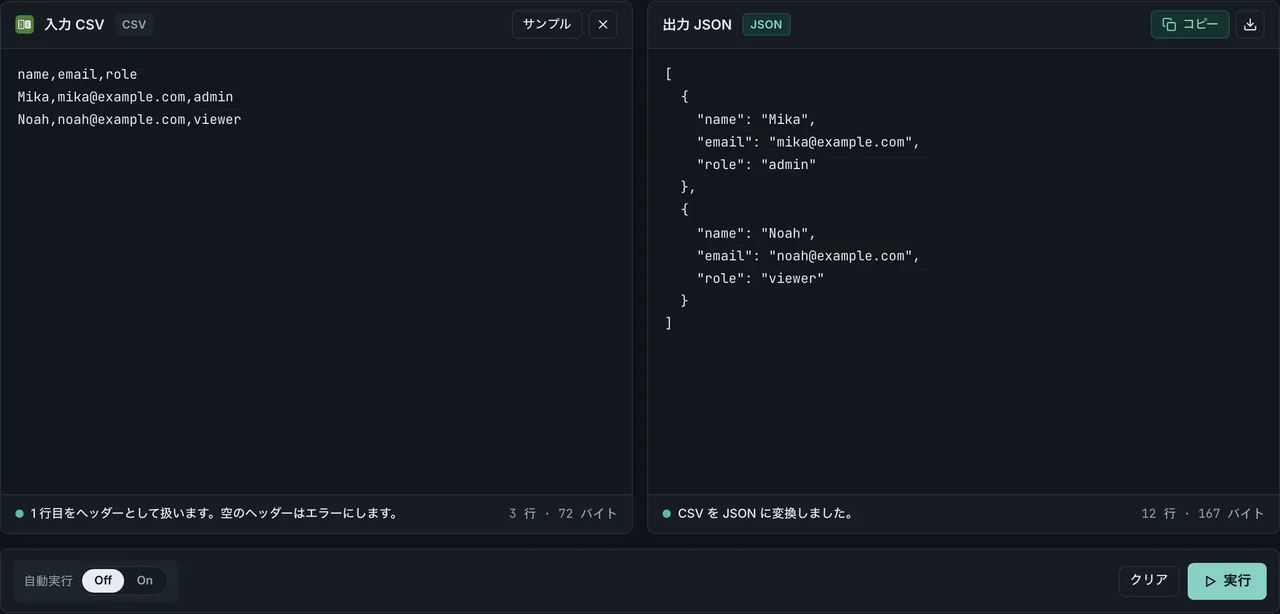Click the クリア button
1280x614 pixels.
(1149, 580)
